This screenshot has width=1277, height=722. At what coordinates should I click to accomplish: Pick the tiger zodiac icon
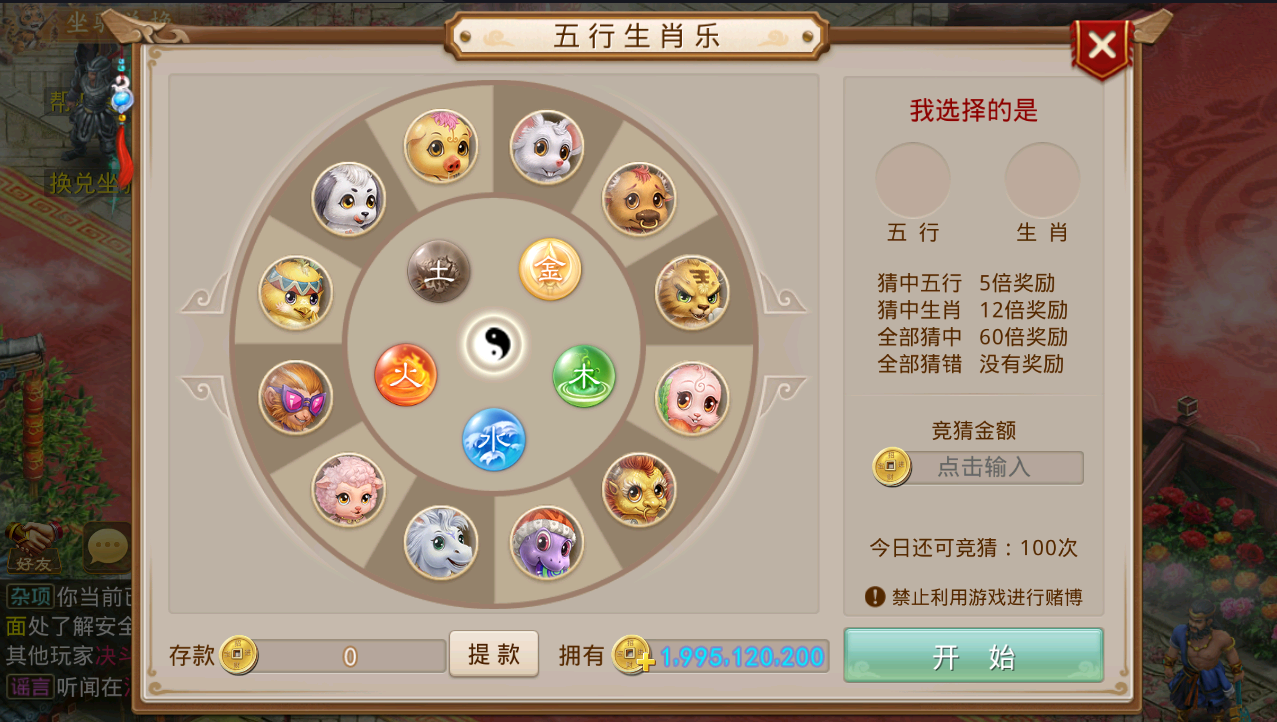692,292
